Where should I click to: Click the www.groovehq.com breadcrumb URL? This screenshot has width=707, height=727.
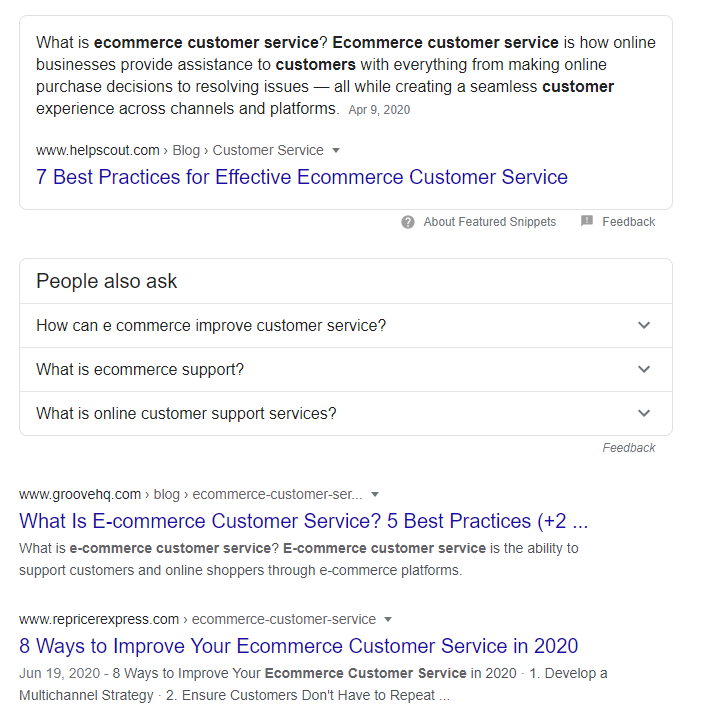click(x=80, y=494)
